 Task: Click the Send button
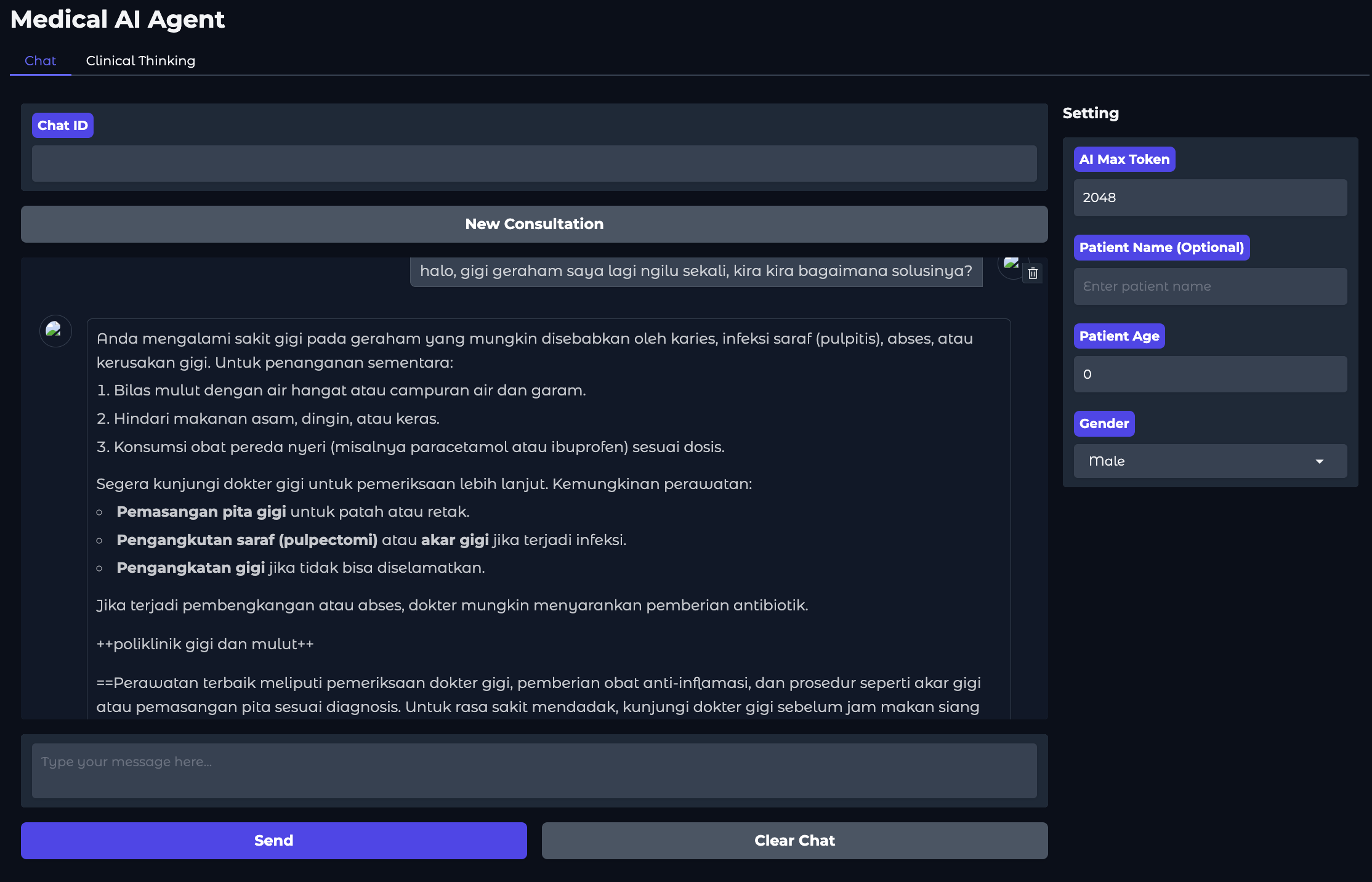[x=273, y=840]
